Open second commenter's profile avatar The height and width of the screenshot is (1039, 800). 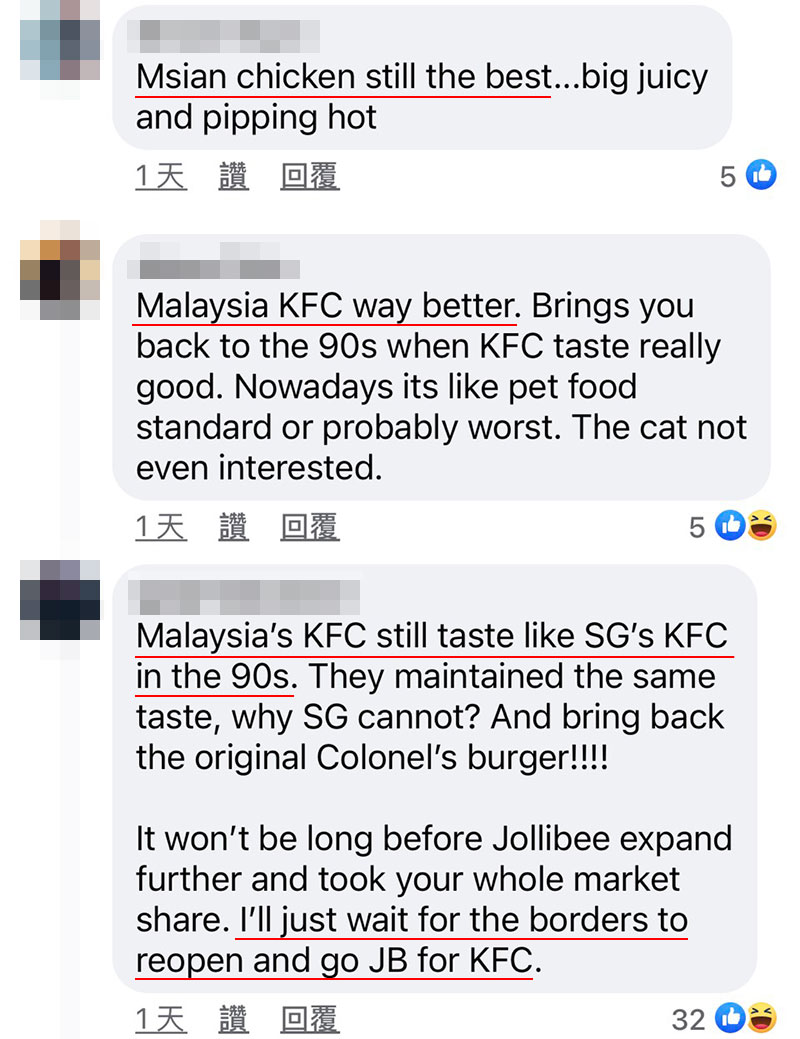[60, 270]
